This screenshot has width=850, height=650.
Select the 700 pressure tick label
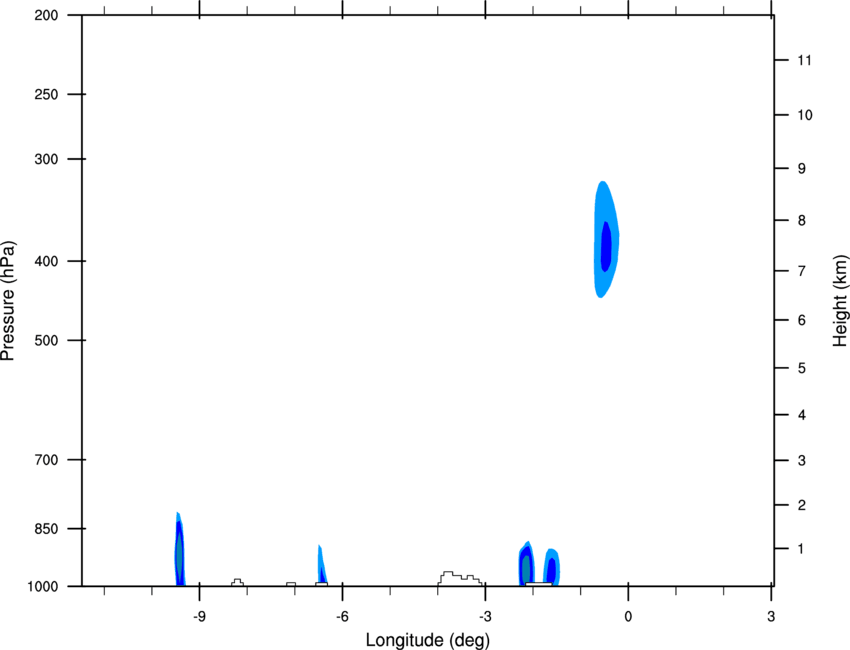(46, 460)
